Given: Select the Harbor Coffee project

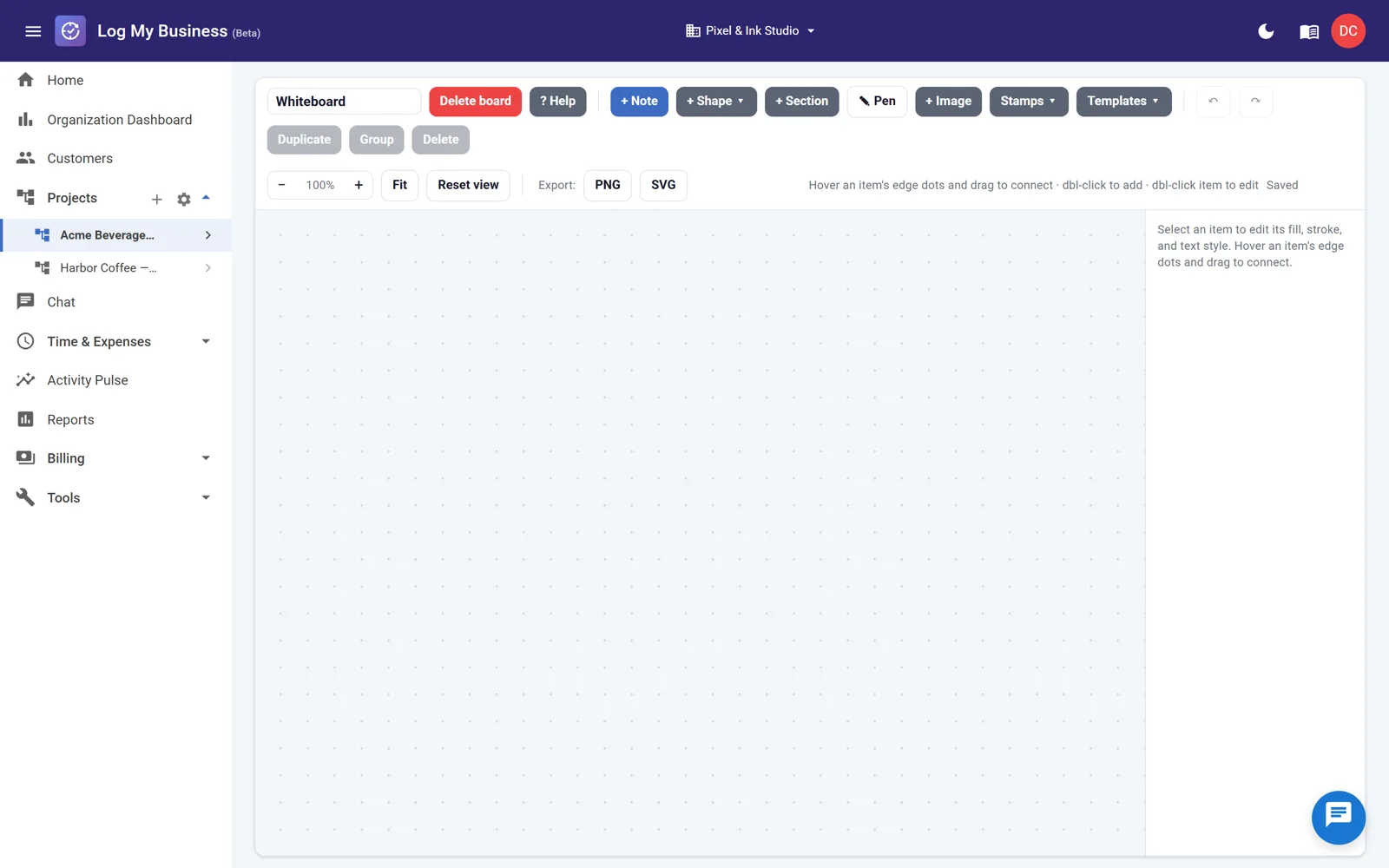Looking at the screenshot, I should coord(107,268).
